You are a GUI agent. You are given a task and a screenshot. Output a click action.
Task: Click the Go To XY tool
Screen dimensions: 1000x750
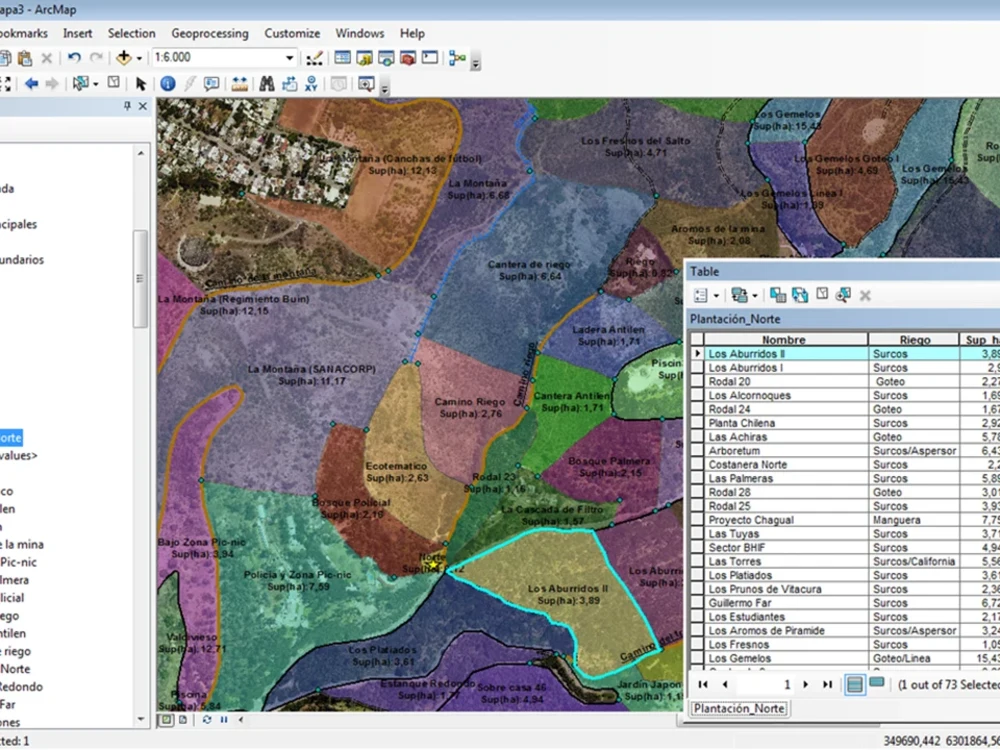312,84
